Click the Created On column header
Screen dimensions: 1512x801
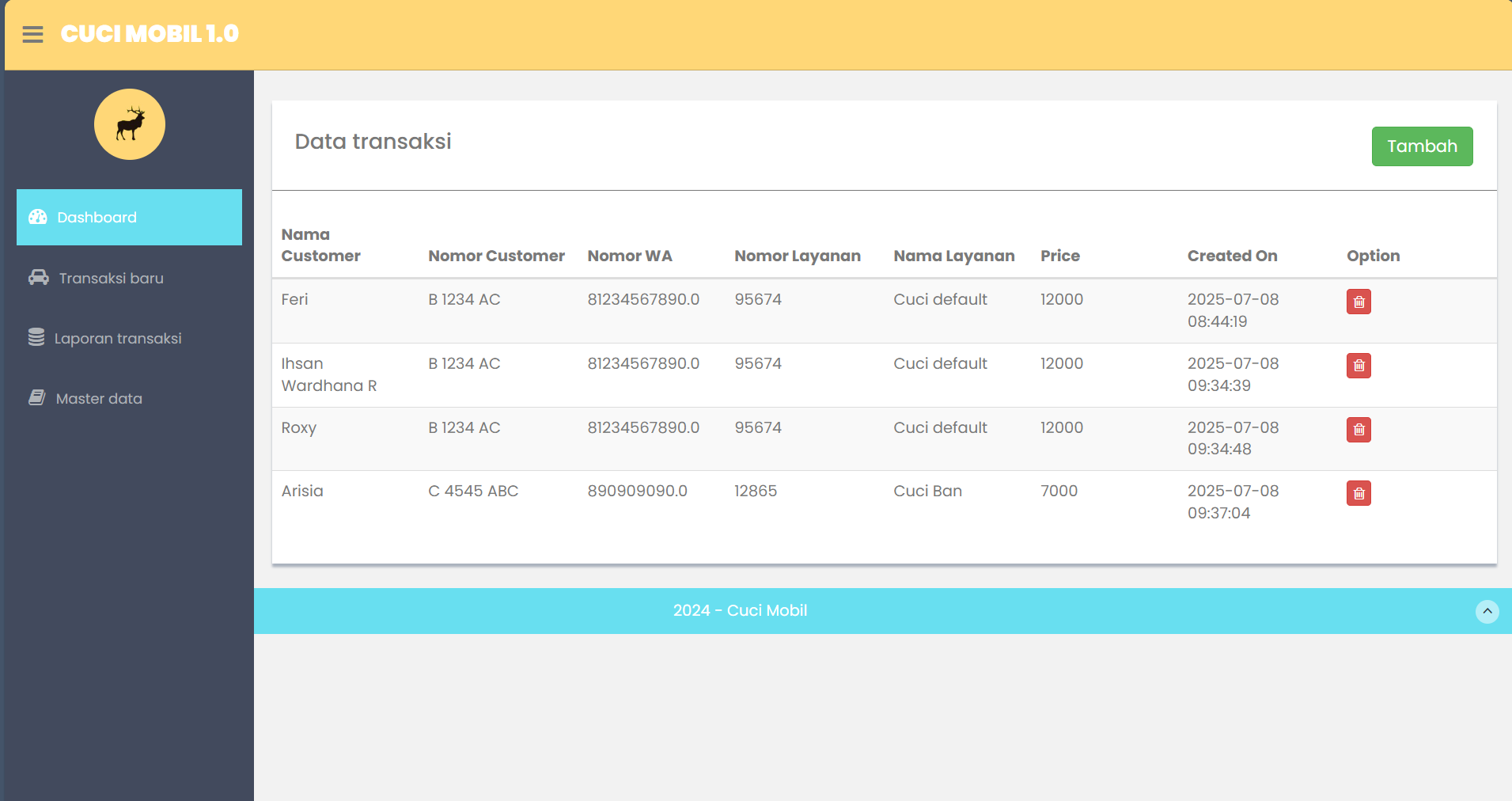[x=1232, y=256]
